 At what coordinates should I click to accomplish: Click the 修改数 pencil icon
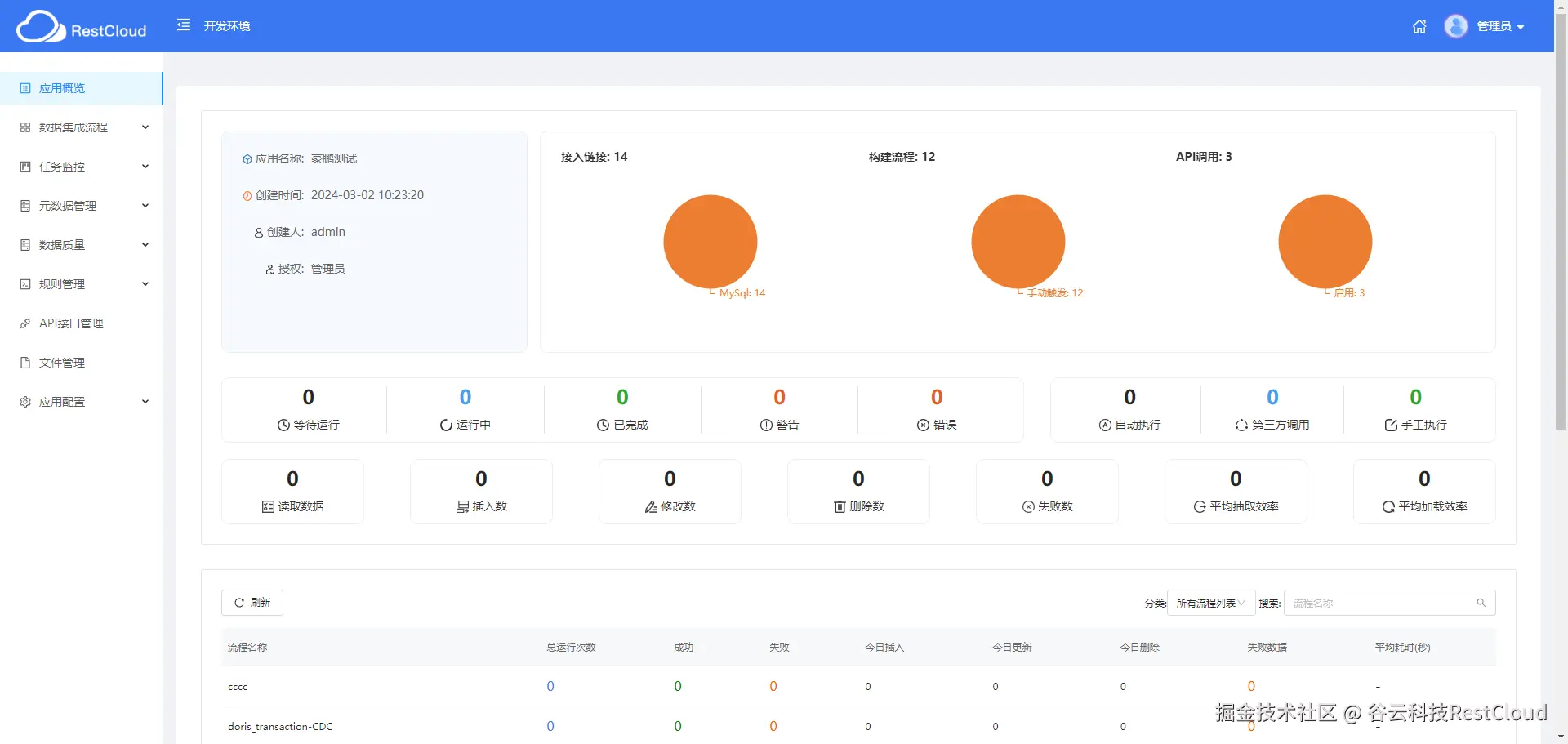tap(651, 506)
